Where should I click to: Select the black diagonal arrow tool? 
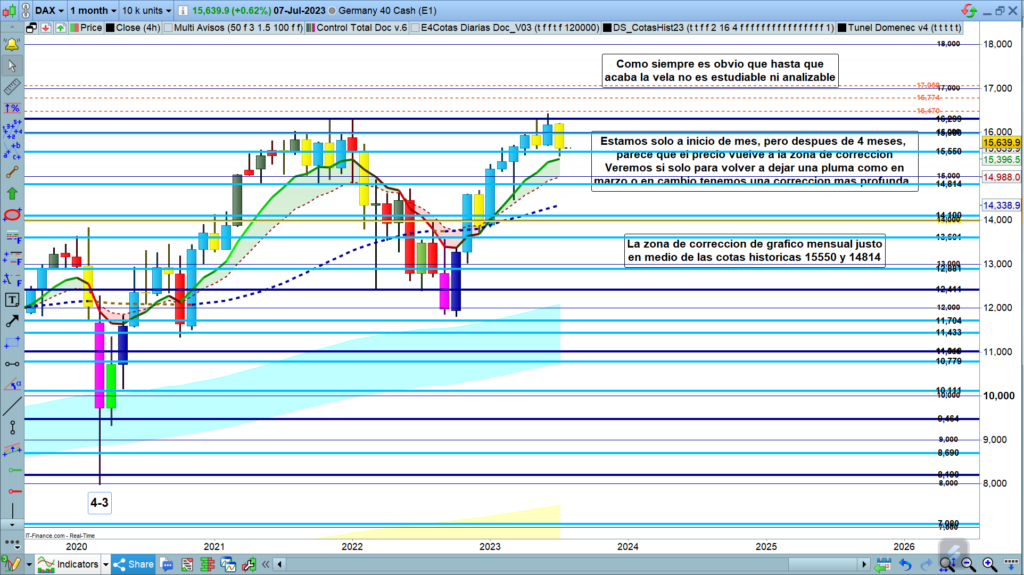[12, 321]
